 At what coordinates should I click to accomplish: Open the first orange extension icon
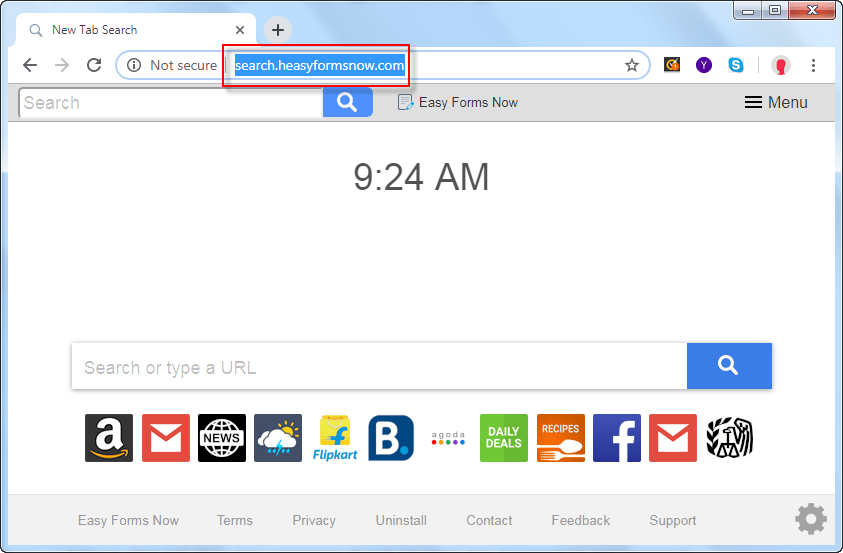(x=672, y=65)
